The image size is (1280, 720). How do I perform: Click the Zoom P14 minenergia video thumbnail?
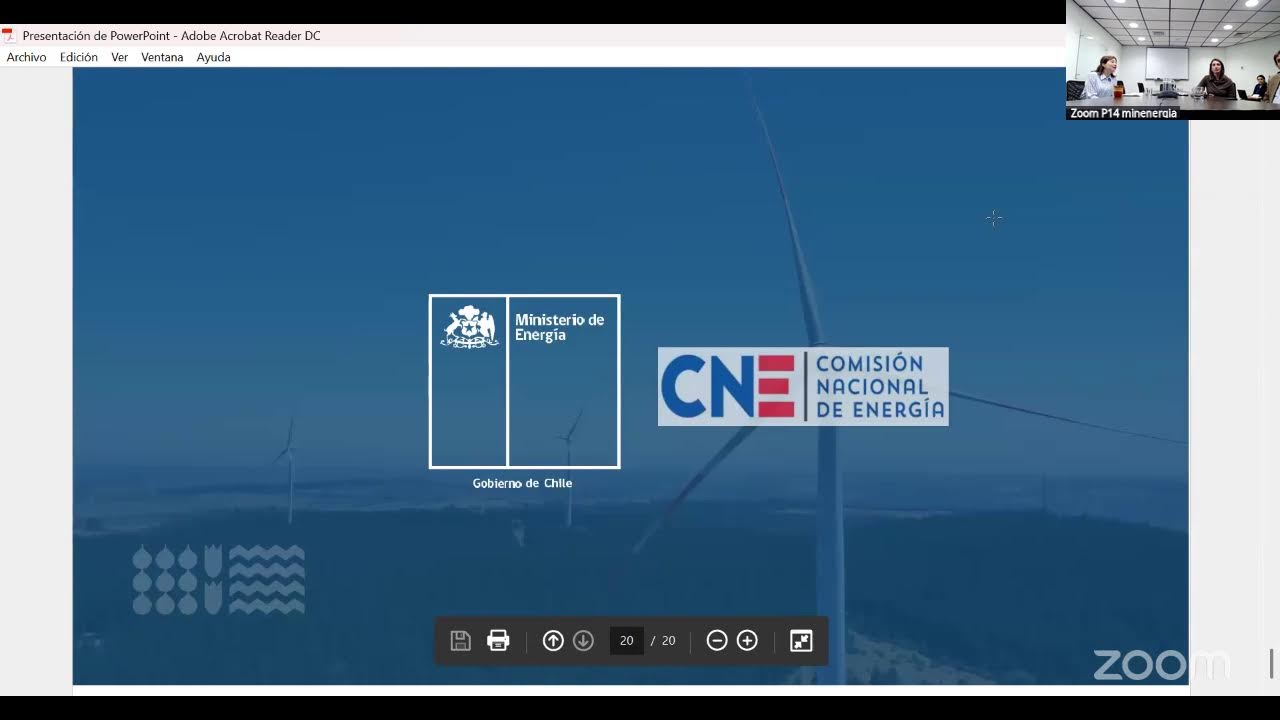pos(1173,59)
